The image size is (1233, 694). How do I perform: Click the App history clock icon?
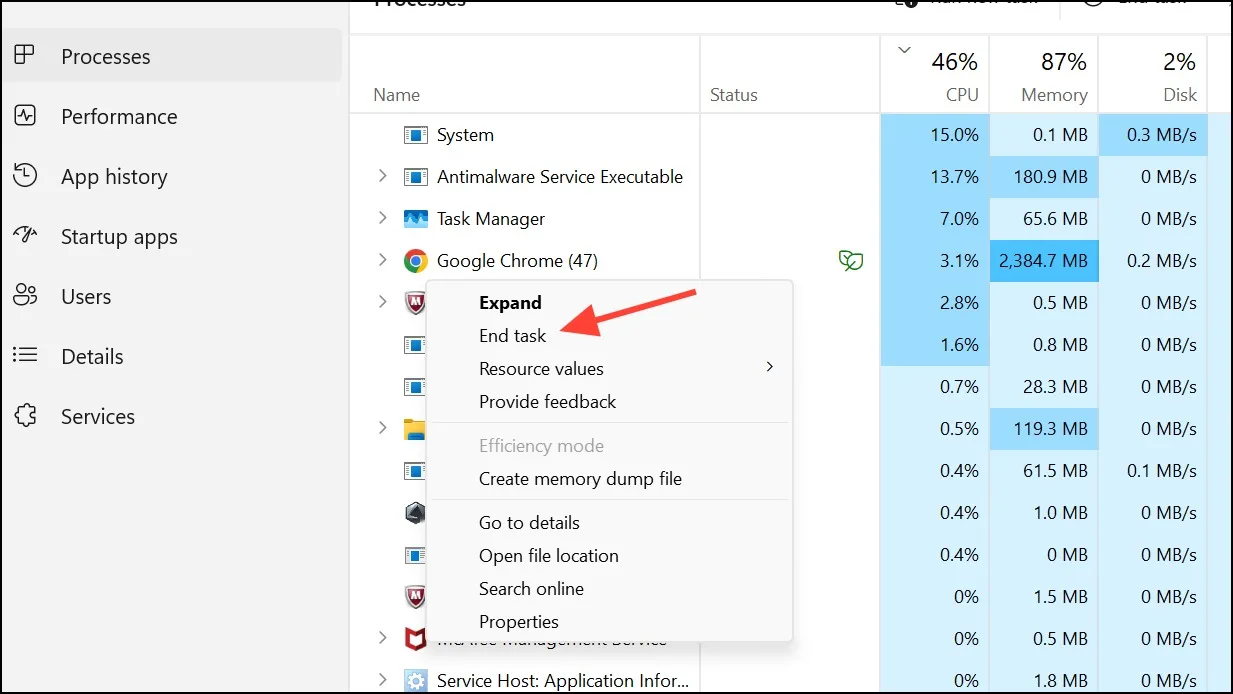pos(25,176)
